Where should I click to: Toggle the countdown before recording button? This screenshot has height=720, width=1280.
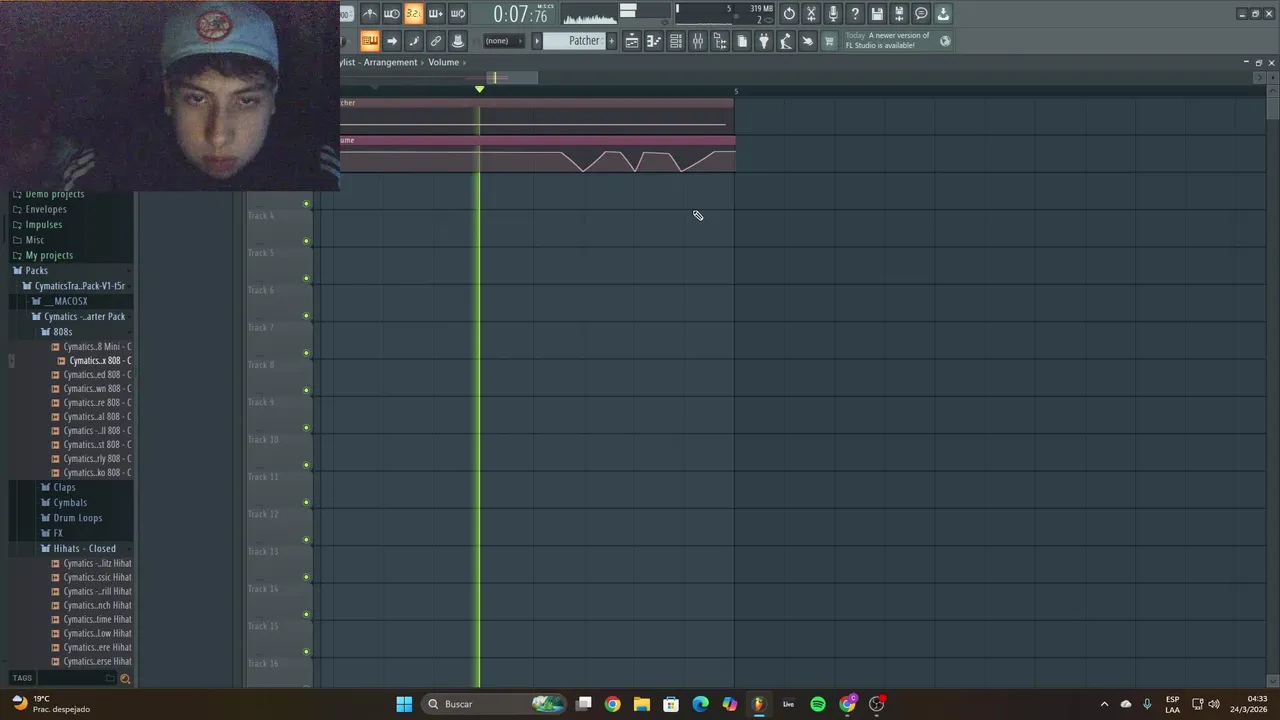(x=414, y=14)
